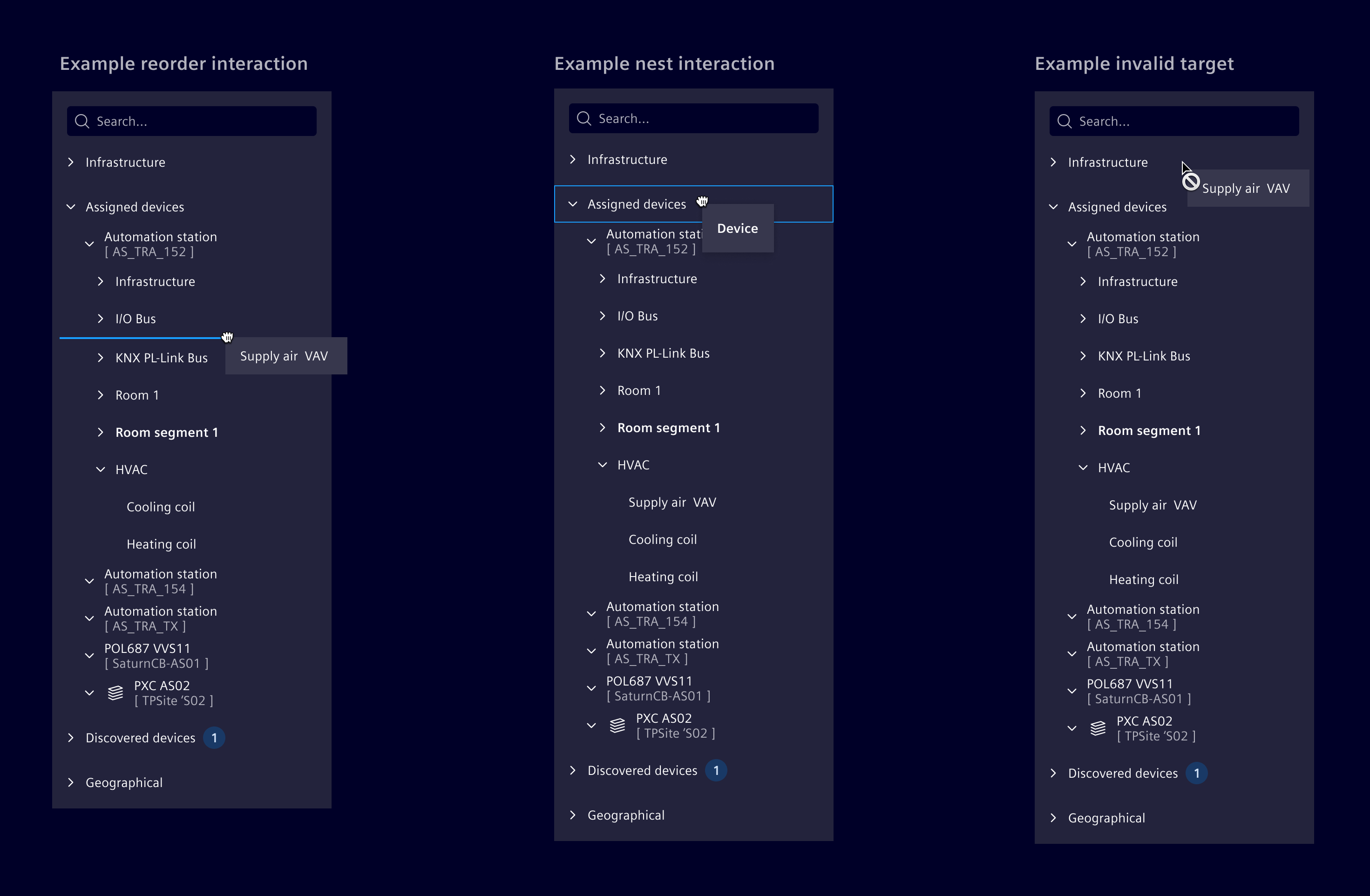
Task: Collapse HVAC node in invalid target panel
Action: (1083, 468)
